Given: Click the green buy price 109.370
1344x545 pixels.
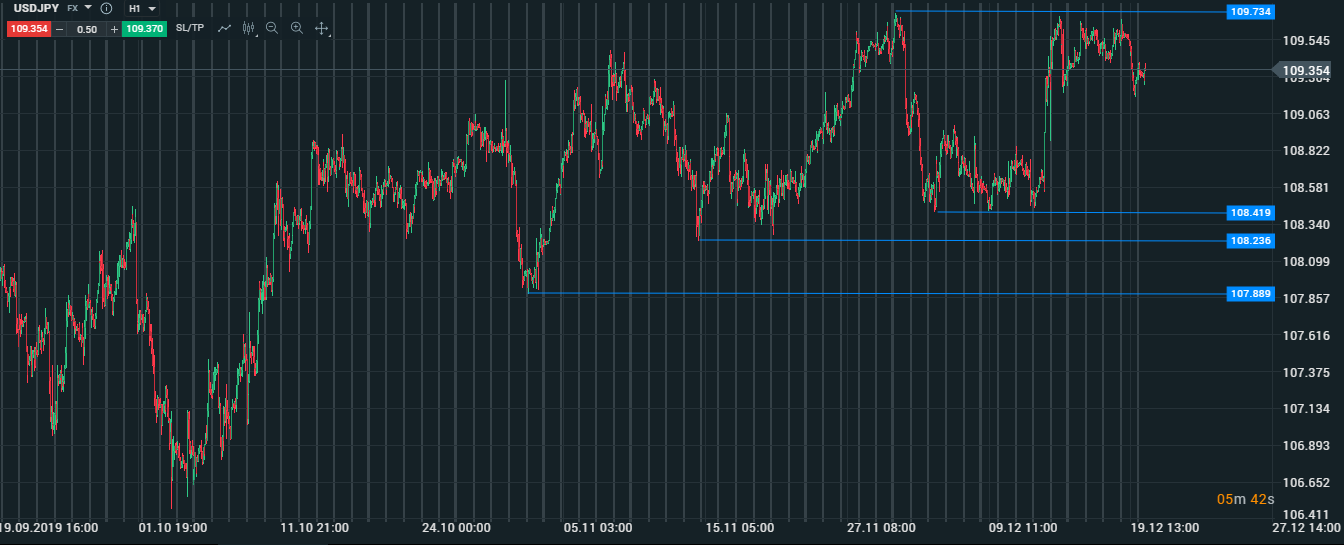Looking at the screenshot, I should [x=144, y=29].
